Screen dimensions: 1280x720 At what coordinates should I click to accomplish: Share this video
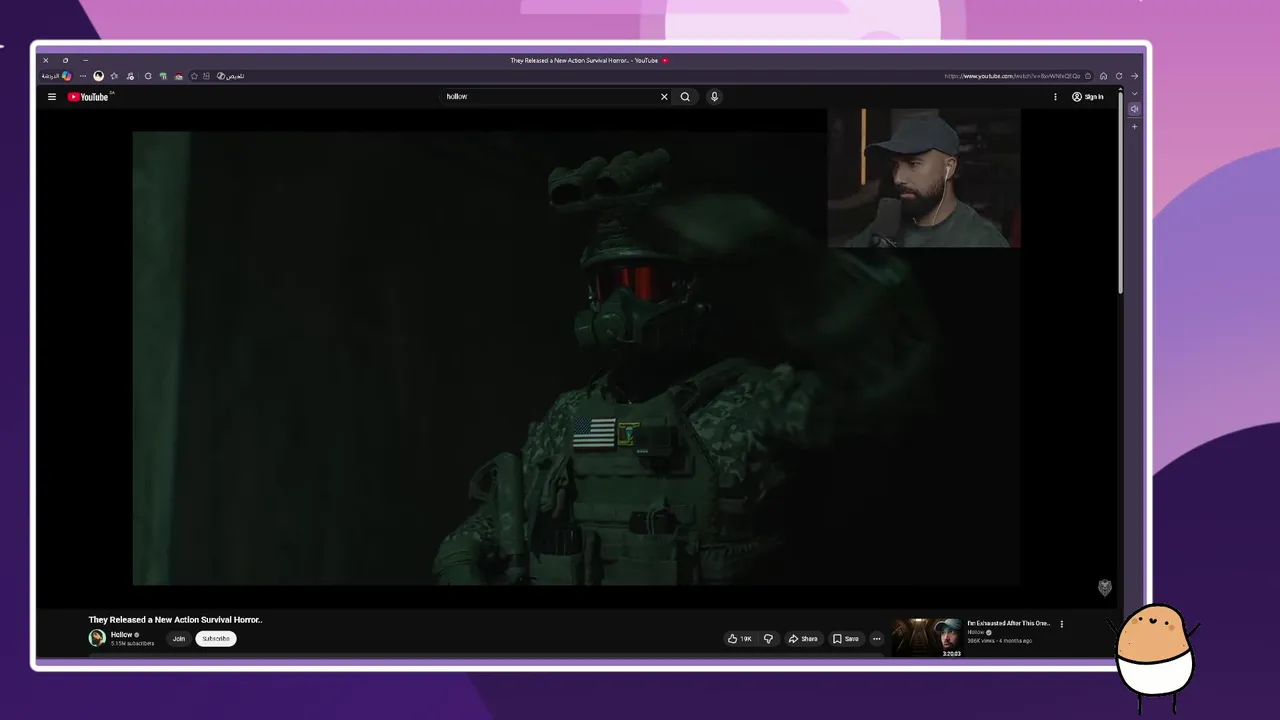pos(803,639)
